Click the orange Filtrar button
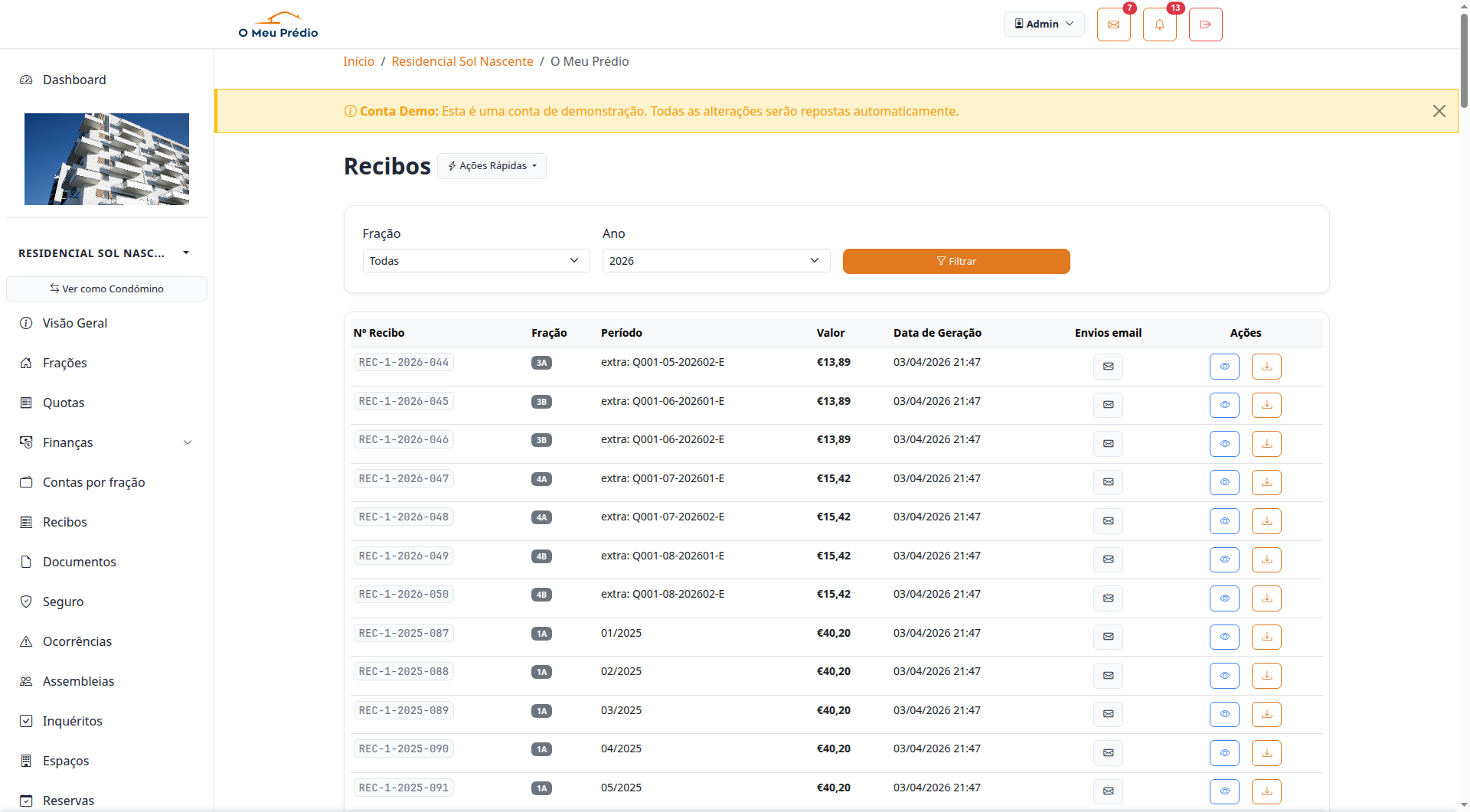This screenshot has height=812, width=1470. click(955, 261)
